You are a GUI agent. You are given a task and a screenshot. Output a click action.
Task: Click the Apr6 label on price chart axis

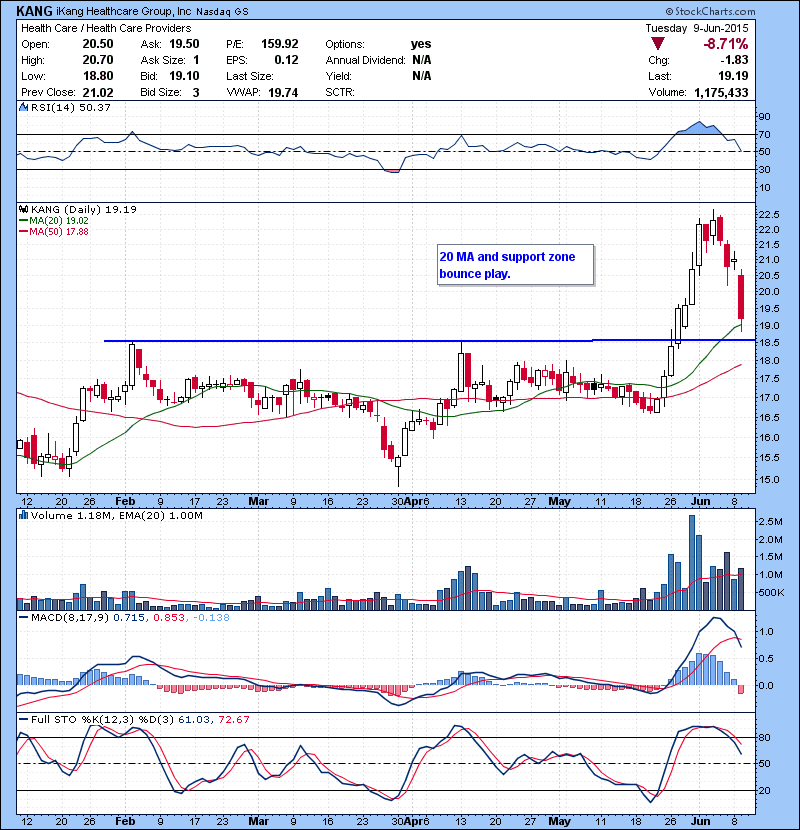[x=416, y=501]
